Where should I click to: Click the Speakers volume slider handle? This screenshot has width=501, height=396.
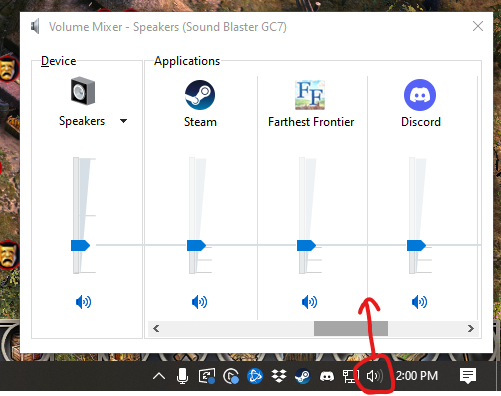pyautogui.click(x=80, y=246)
